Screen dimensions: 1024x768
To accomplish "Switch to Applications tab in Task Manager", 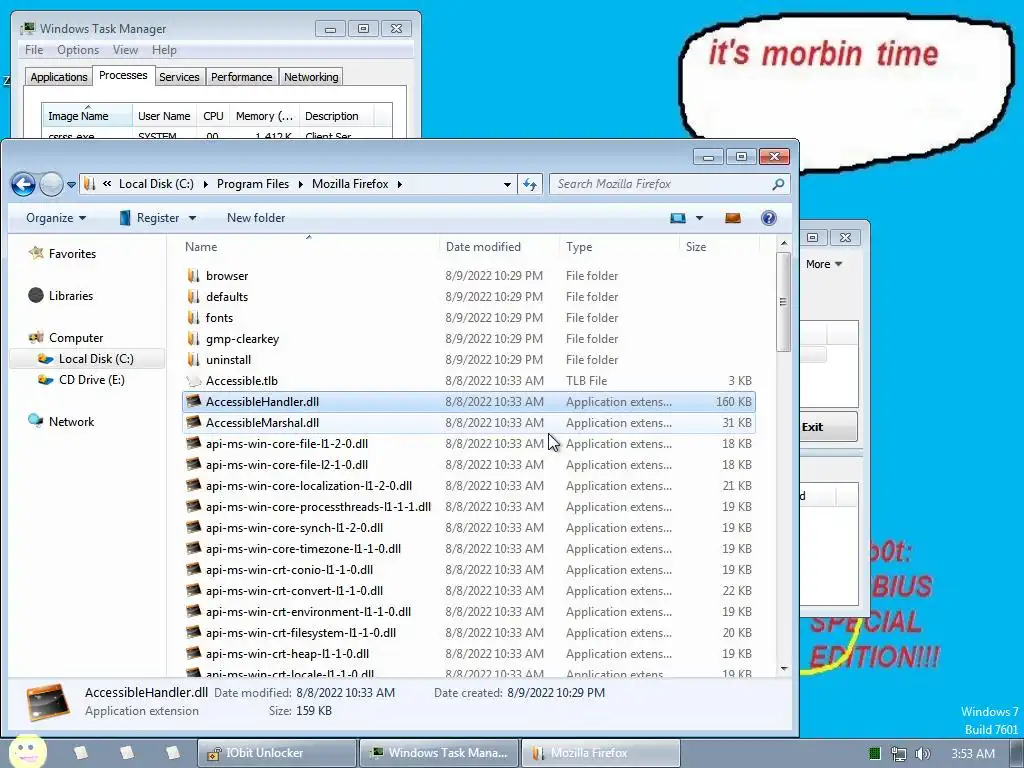I will [x=59, y=77].
